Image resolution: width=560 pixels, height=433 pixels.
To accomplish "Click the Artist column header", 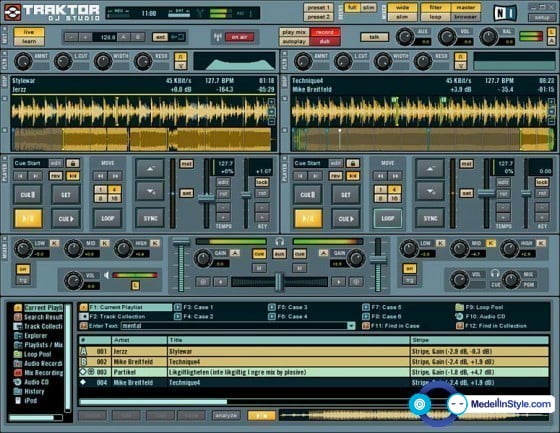I will [x=139, y=340].
